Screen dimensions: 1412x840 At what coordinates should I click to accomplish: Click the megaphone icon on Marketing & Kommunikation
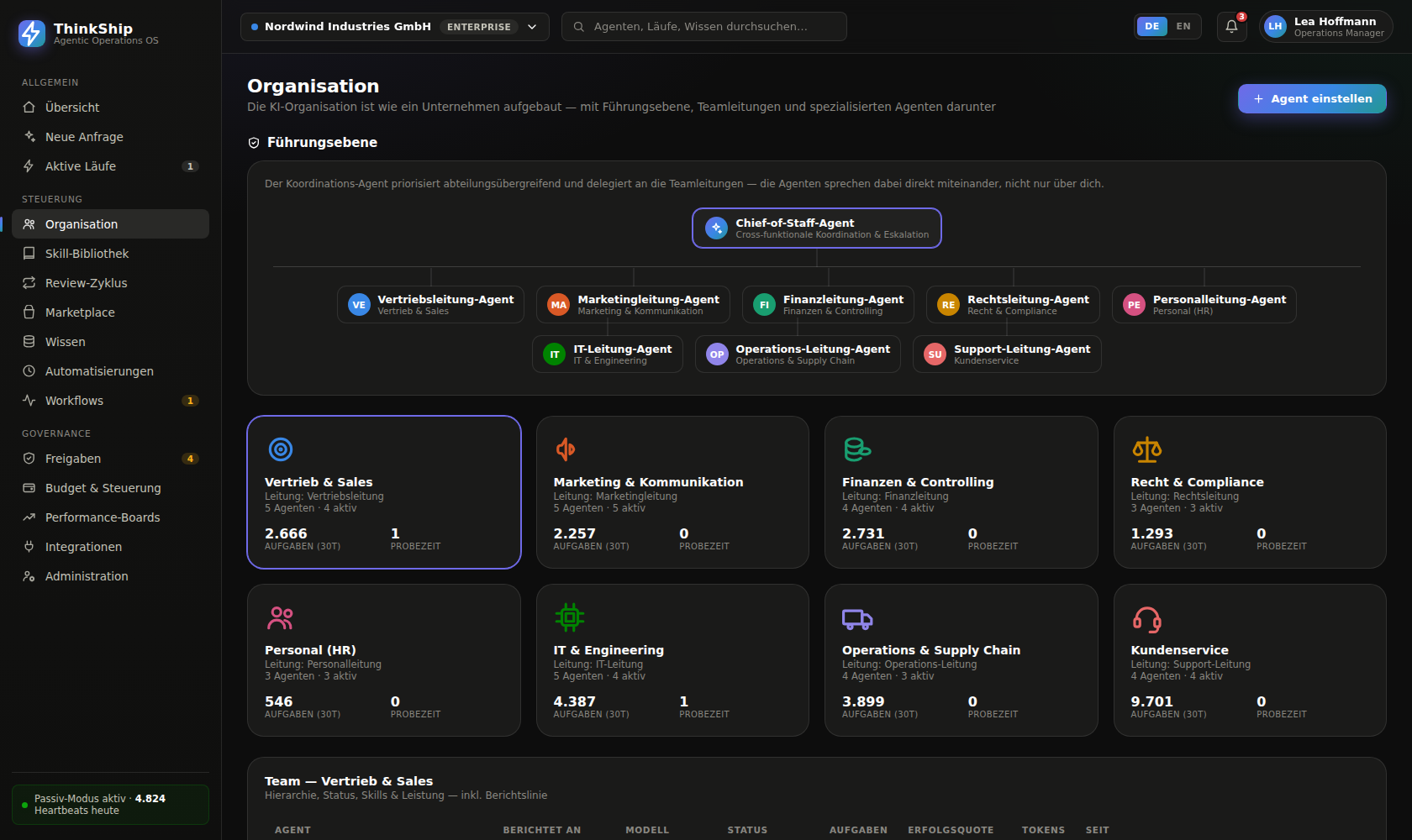(x=566, y=449)
